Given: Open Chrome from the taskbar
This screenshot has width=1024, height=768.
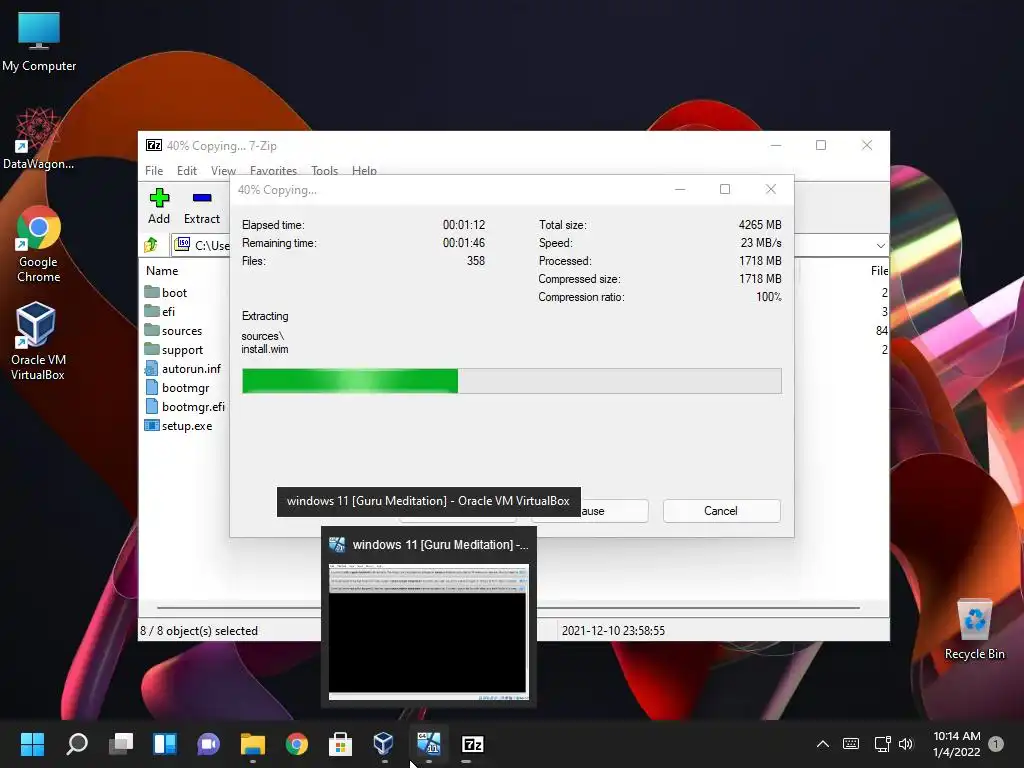Looking at the screenshot, I should point(296,744).
